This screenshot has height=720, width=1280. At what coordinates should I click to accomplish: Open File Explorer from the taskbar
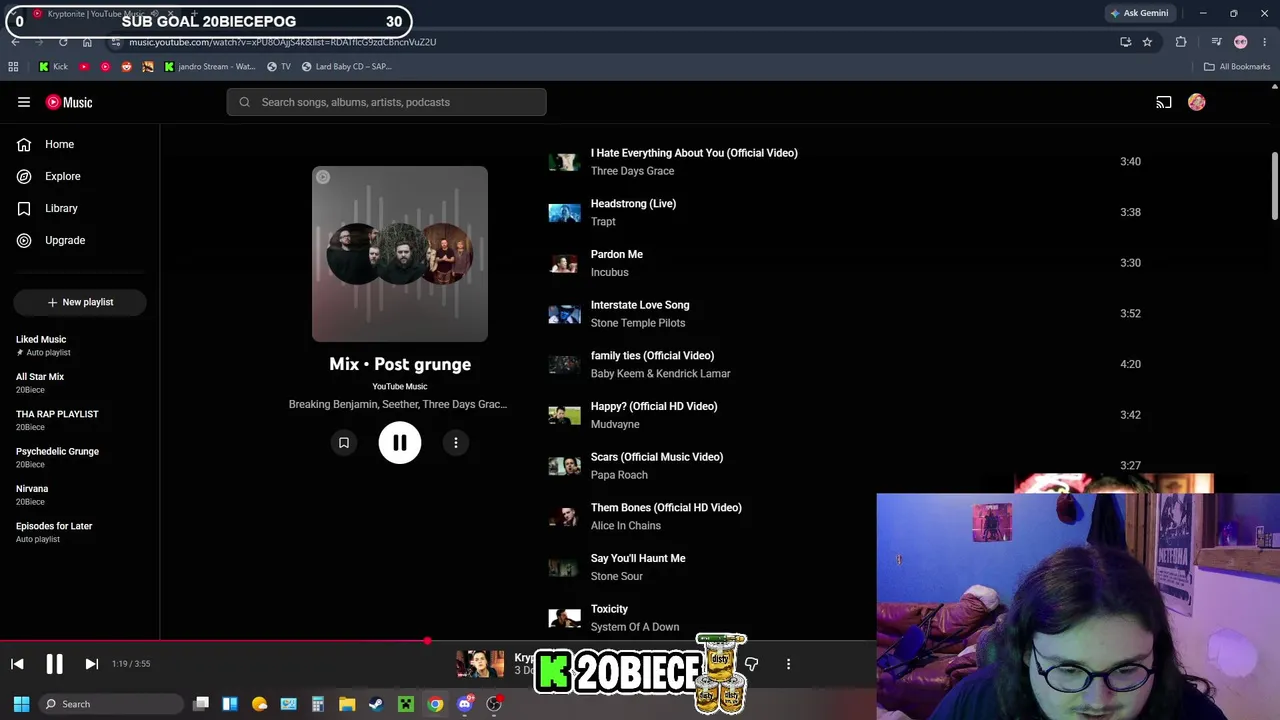347,704
